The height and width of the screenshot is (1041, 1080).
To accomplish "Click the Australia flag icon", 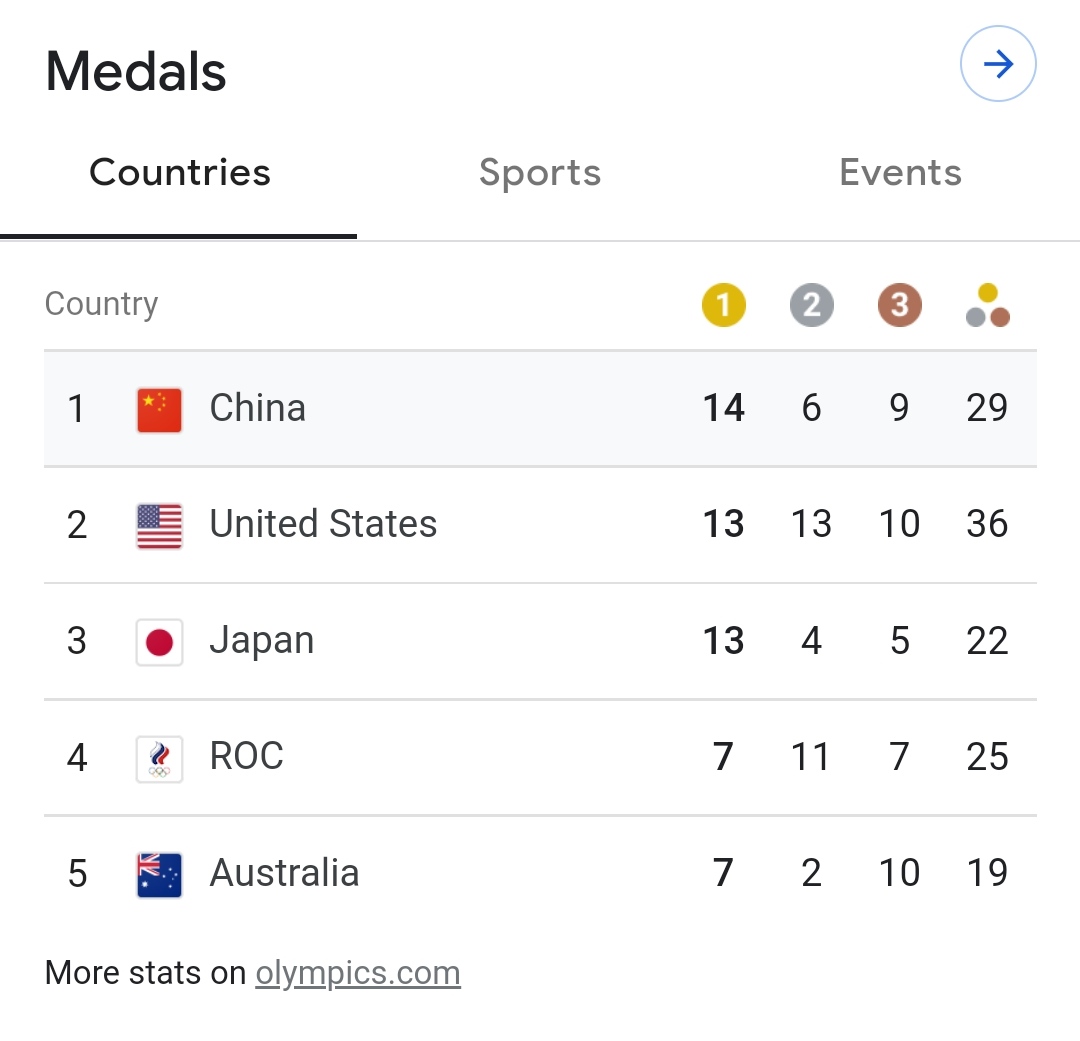I will click(x=159, y=874).
